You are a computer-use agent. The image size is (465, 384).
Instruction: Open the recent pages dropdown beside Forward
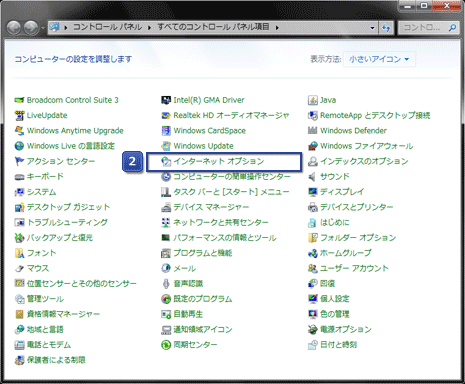click(43, 28)
